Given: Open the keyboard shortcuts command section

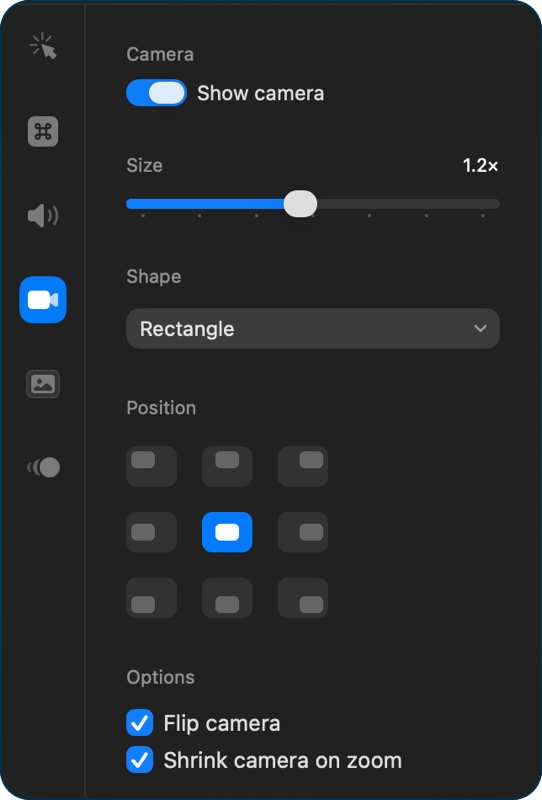Looking at the screenshot, I should click(43, 132).
